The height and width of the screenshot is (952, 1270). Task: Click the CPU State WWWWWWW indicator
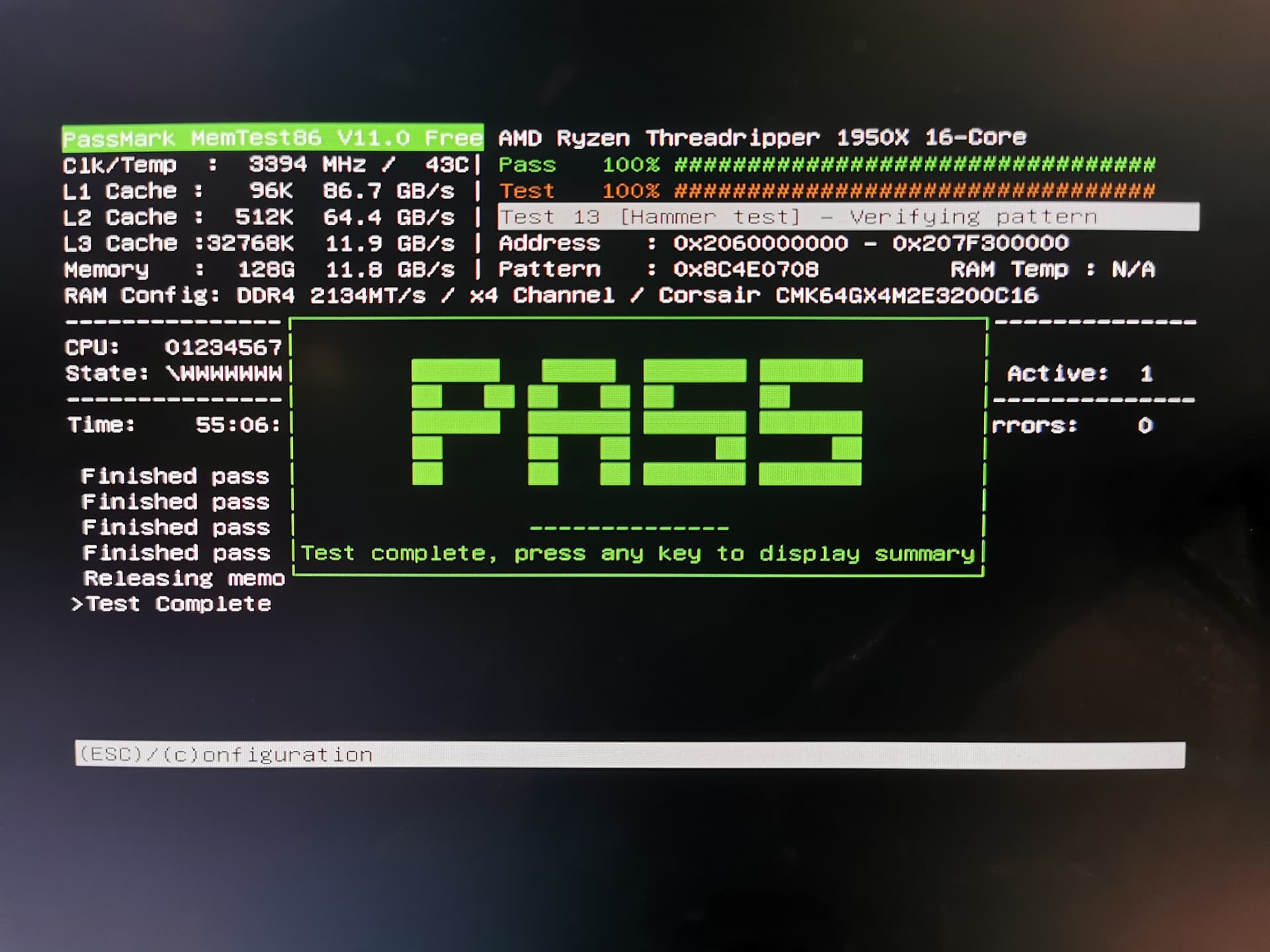click(225, 374)
